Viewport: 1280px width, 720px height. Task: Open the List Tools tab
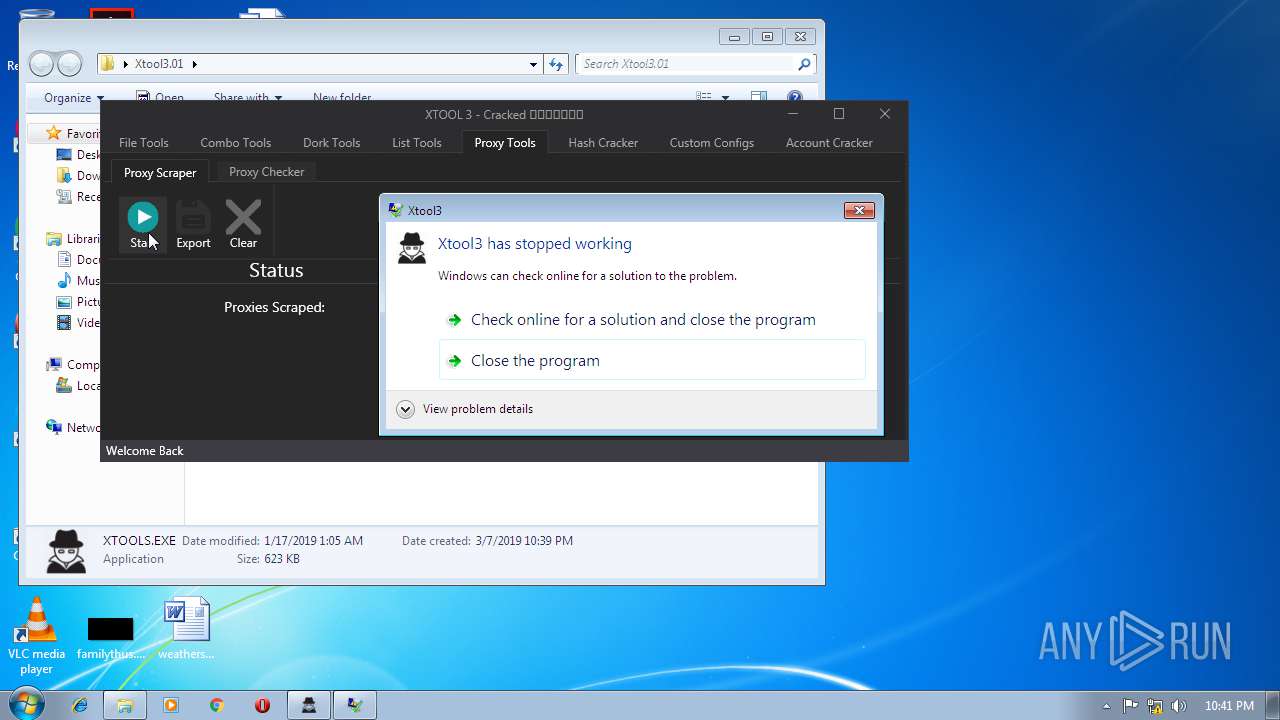tap(416, 143)
